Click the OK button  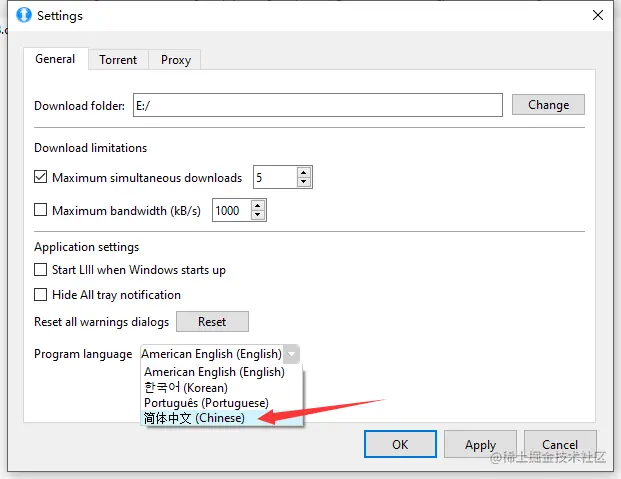(x=400, y=444)
